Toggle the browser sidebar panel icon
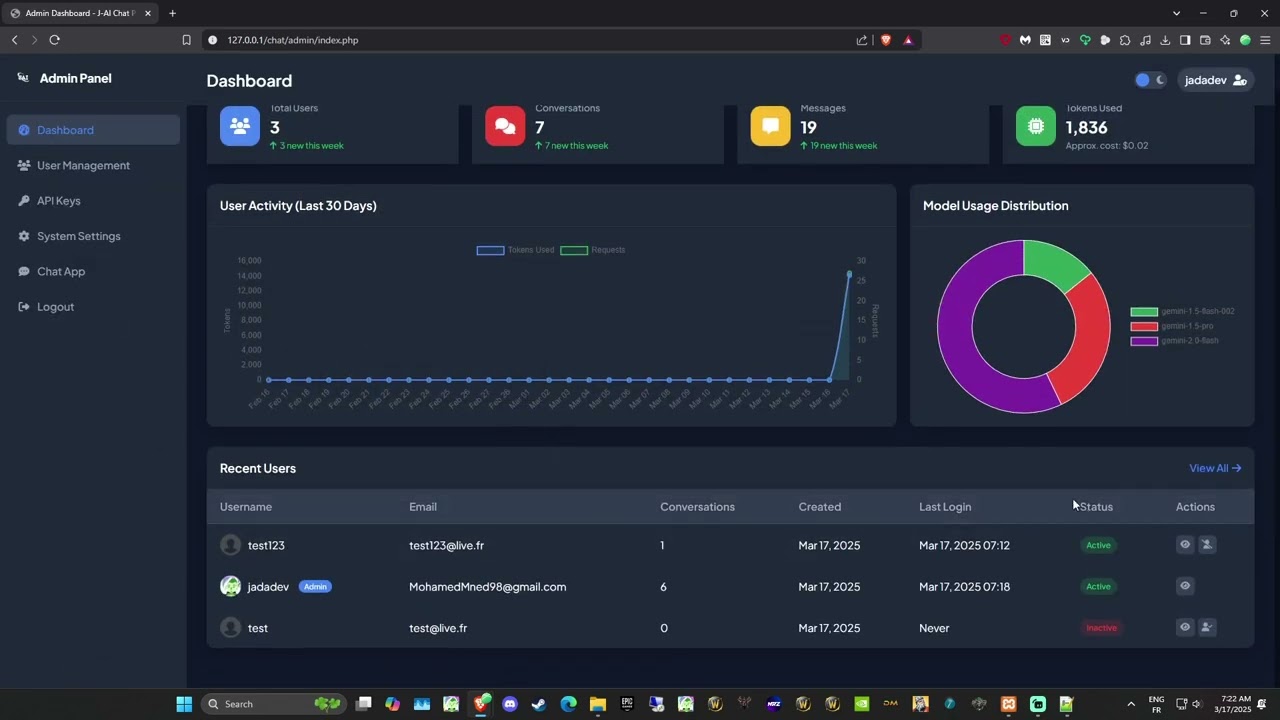Image resolution: width=1280 pixels, height=720 pixels. [x=1185, y=40]
